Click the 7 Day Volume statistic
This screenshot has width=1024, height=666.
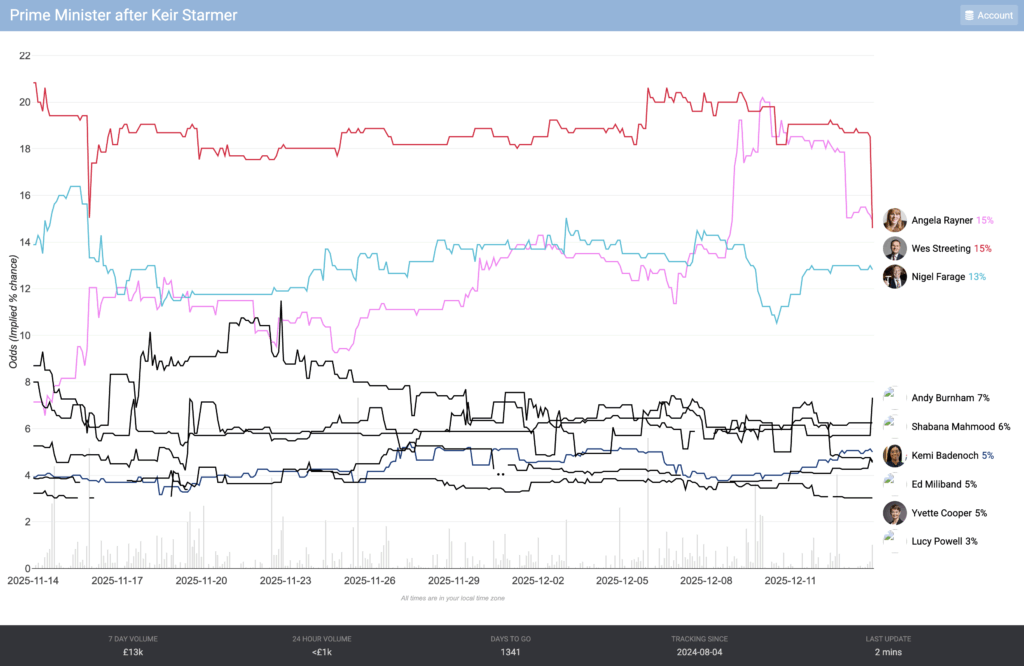132,646
